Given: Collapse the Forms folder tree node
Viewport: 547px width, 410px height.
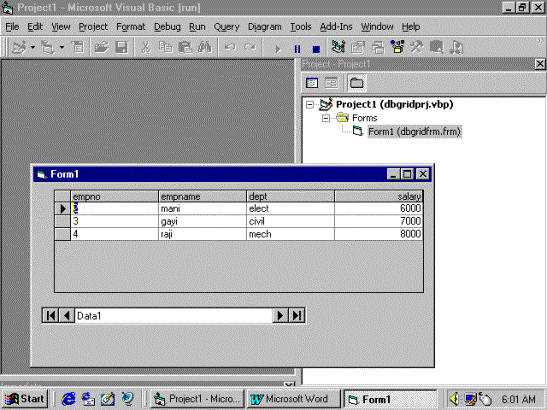Looking at the screenshot, I should (x=326, y=118).
